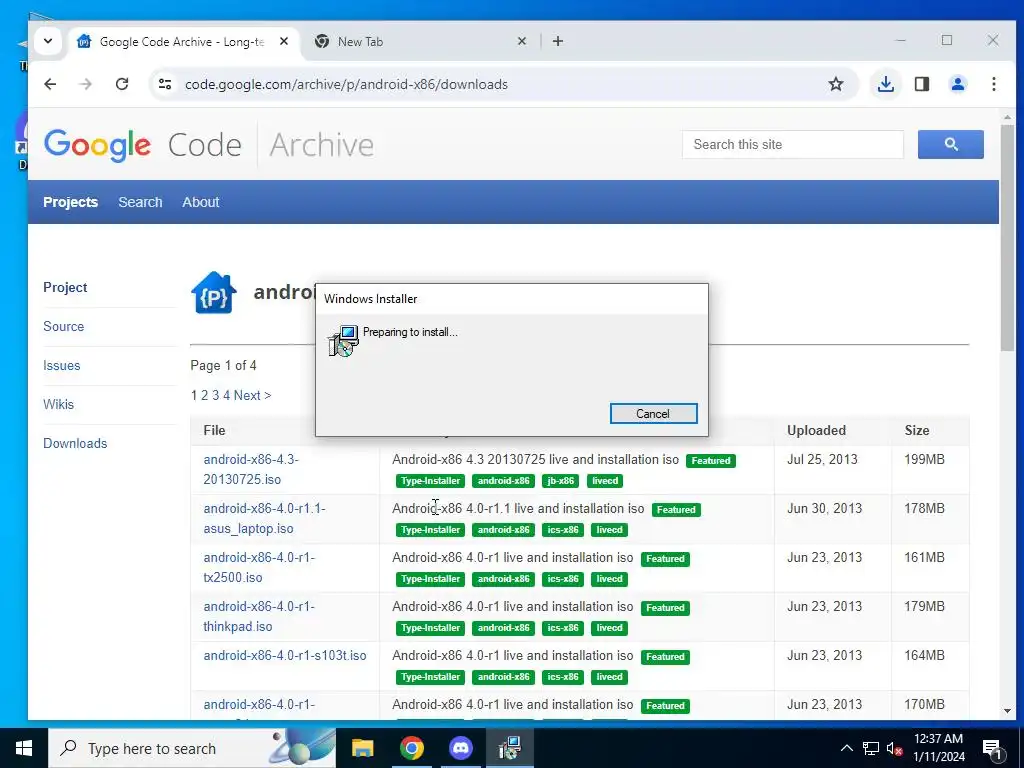Viewport: 1024px width, 768px height.
Task: Cancel the Windows Installer dialog
Action: 653,413
